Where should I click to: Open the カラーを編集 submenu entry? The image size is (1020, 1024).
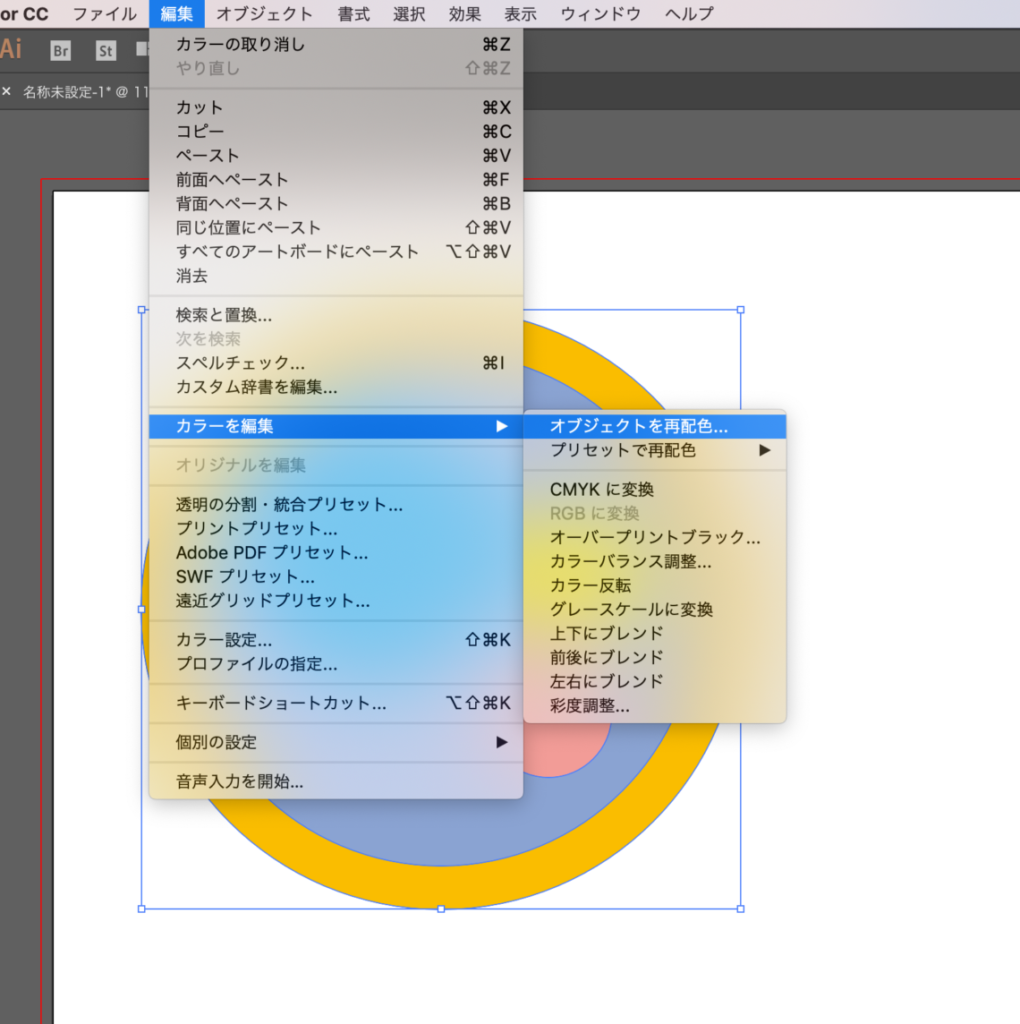(x=335, y=426)
